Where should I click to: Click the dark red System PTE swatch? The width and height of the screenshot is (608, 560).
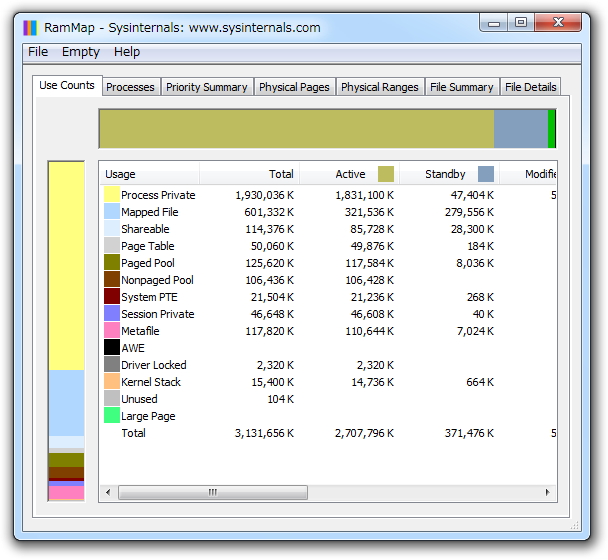point(112,297)
